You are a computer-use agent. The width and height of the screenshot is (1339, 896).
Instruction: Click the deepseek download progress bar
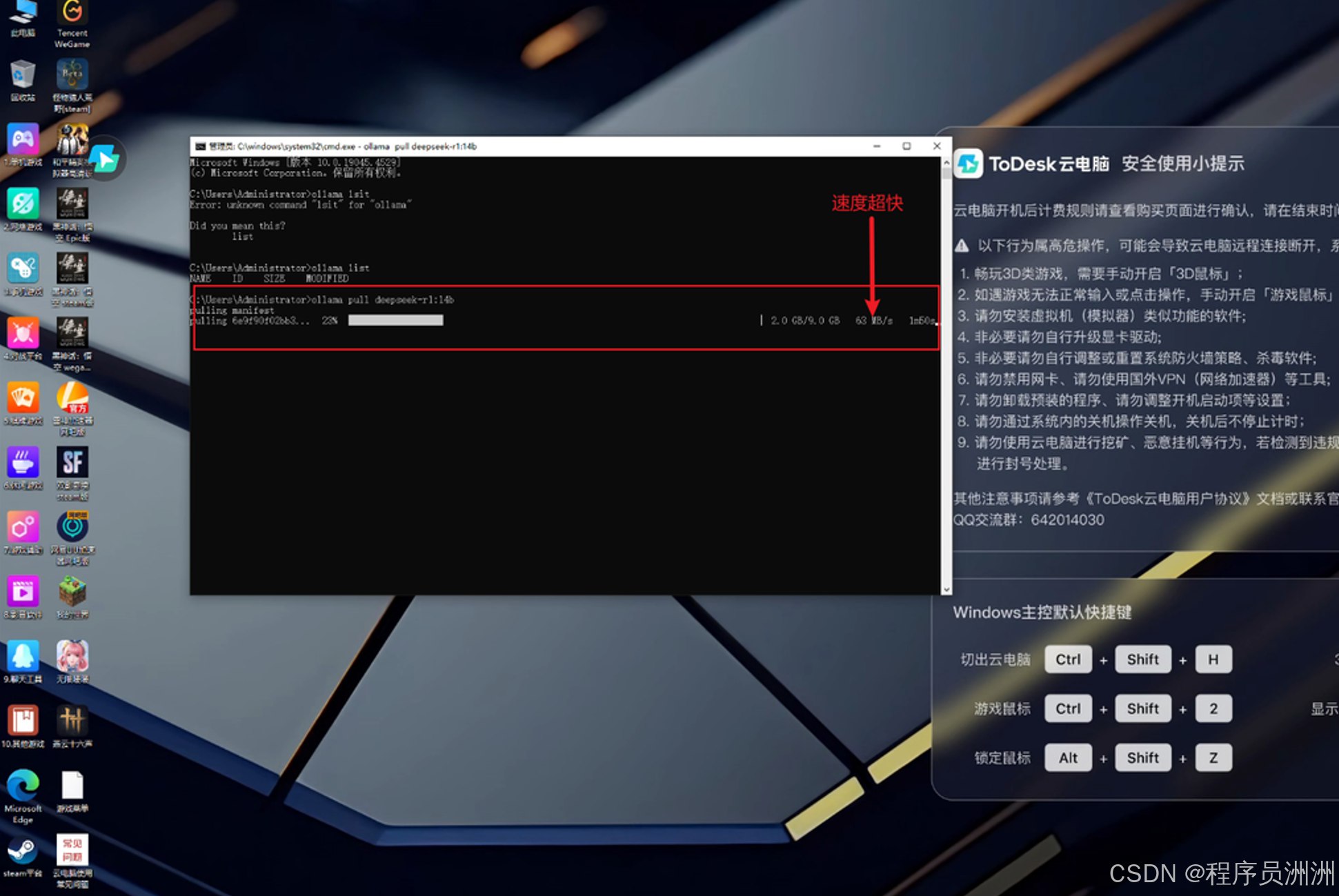(395, 320)
